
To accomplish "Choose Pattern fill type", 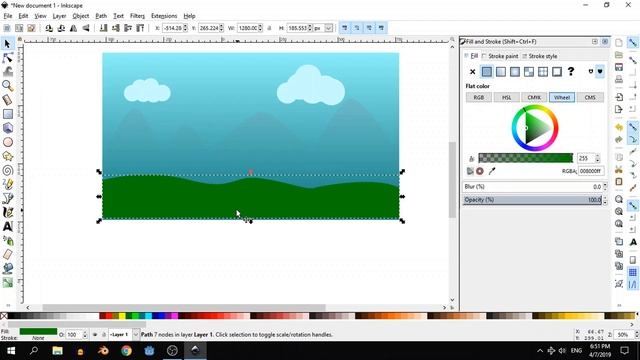I will 529,72.
